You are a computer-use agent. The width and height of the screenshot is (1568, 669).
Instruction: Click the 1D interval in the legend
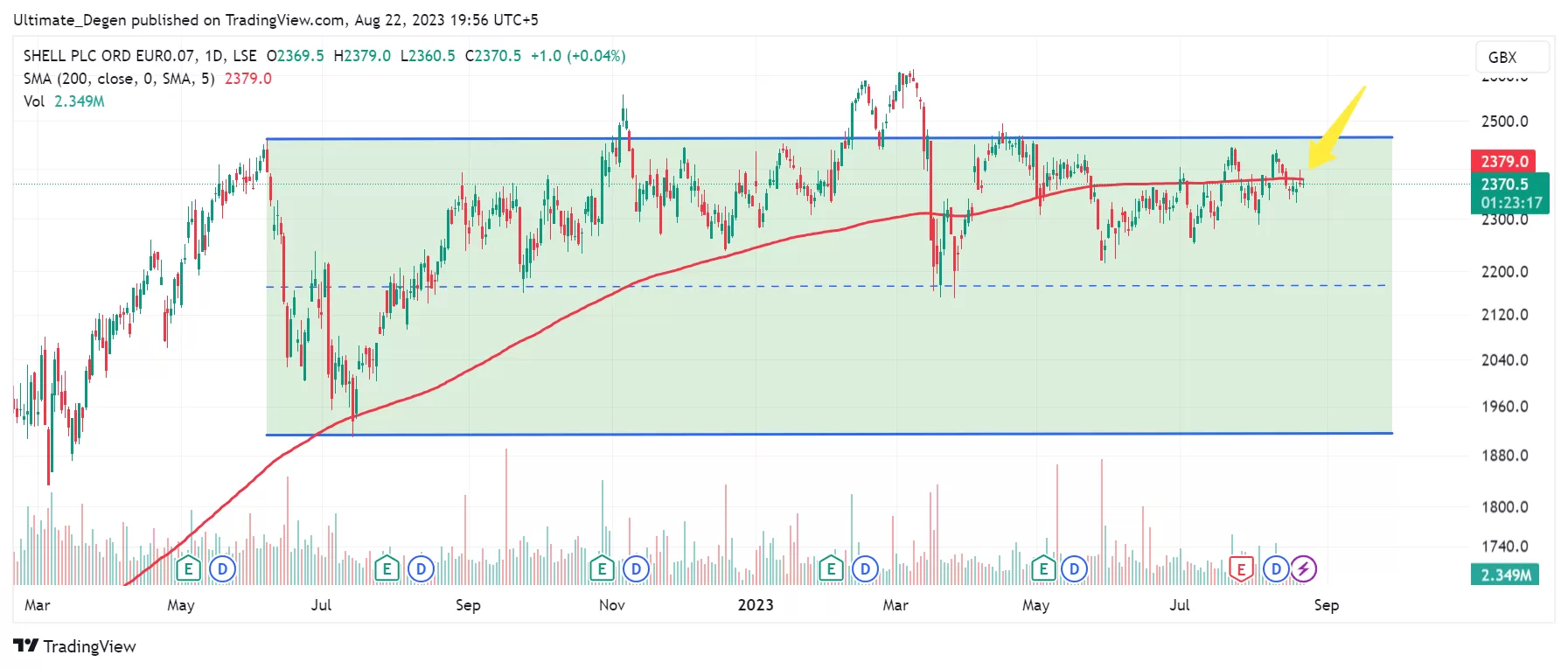pos(213,56)
